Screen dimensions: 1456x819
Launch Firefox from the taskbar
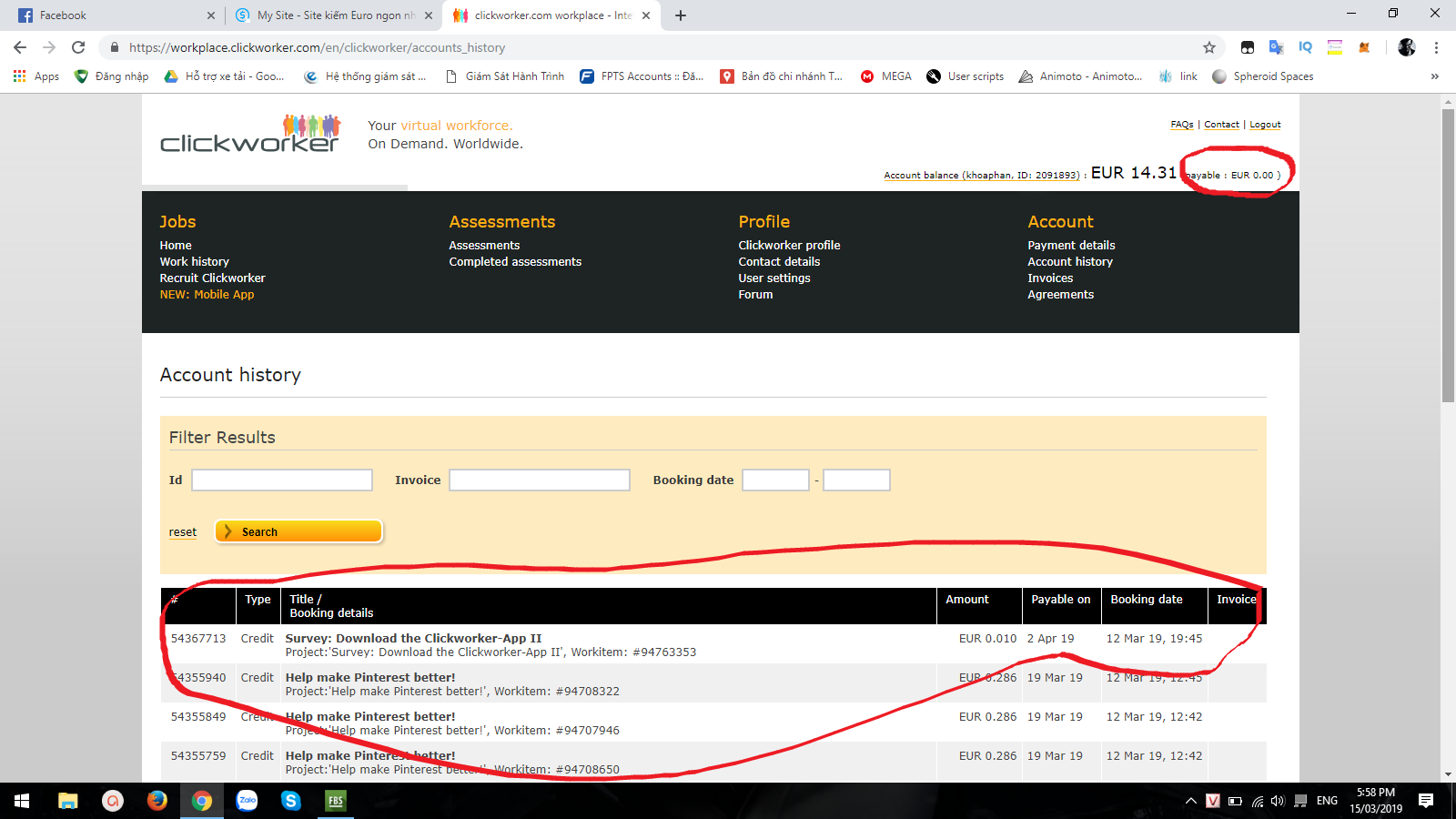click(x=157, y=801)
